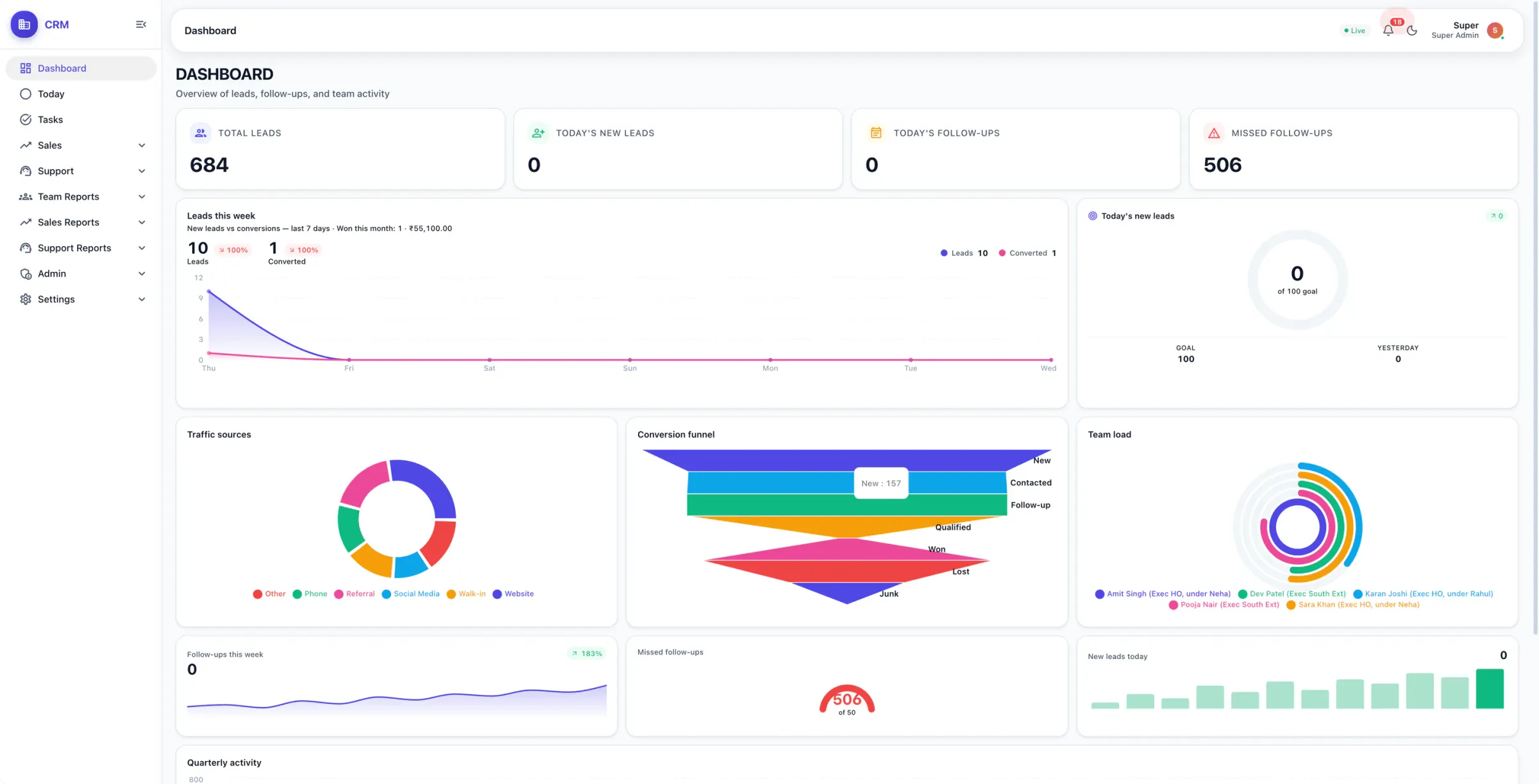Click the Tasks checkmark icon
Screen dimensions: 1539x784
pos(26,119)
